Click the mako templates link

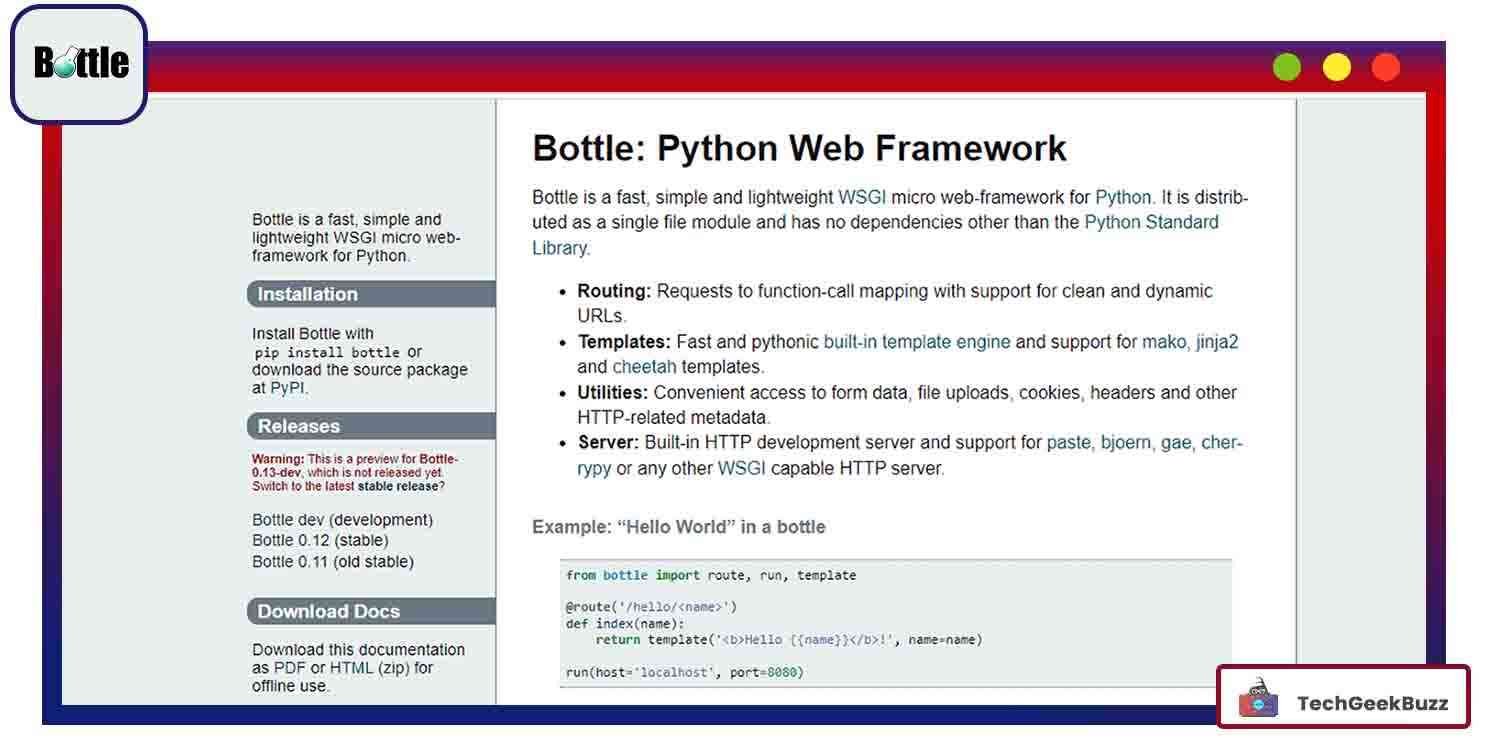pyautogui.click(x=1164, y=342)
